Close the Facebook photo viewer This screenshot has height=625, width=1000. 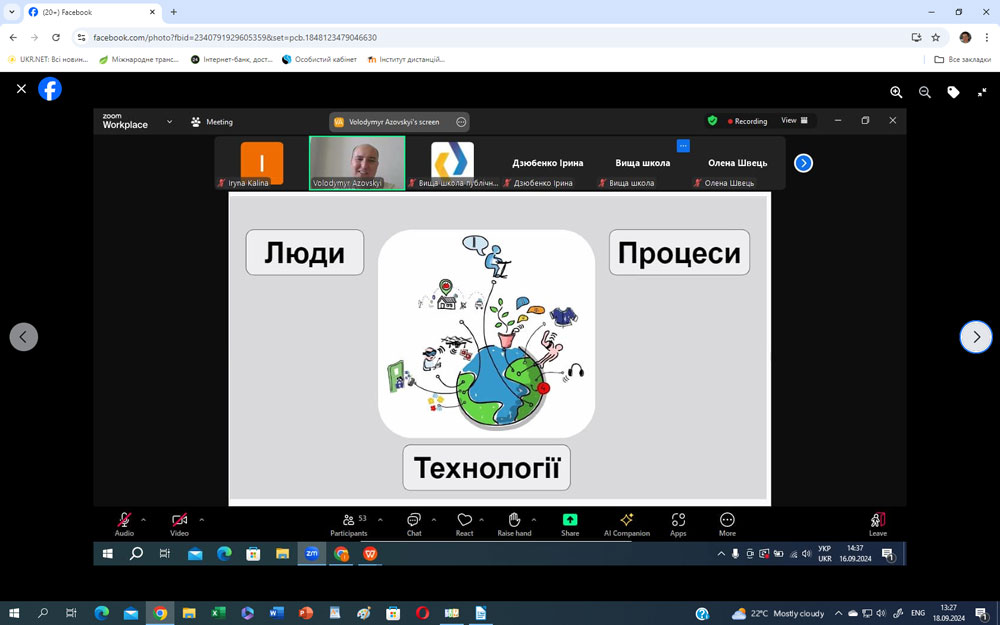21,89
